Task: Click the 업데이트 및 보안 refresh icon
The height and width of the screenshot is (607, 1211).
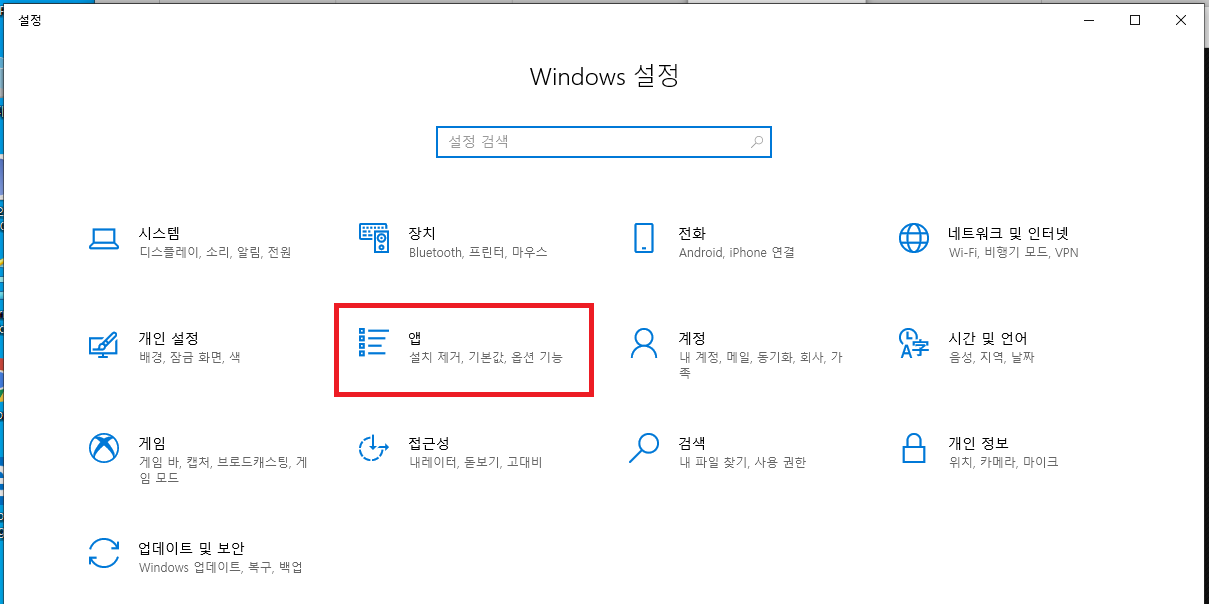Action: click(104, 553)
